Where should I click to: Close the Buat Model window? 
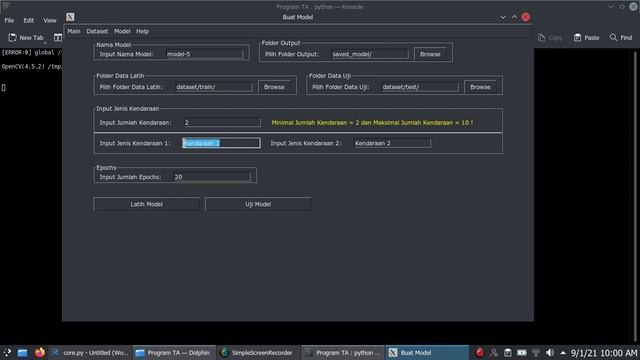click(x=526, y=17)
